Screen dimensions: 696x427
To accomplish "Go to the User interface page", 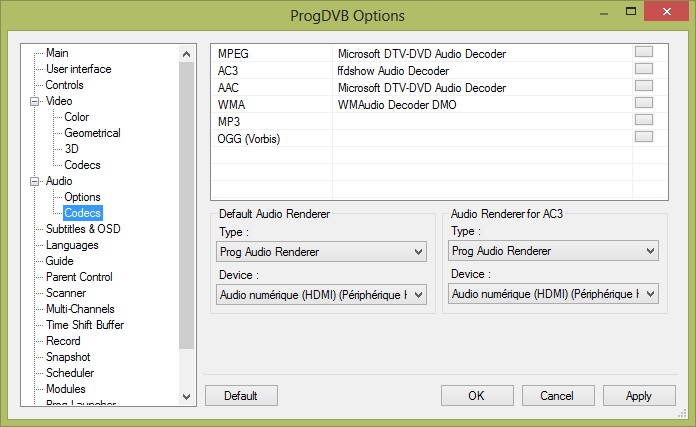I will [78, 69].
